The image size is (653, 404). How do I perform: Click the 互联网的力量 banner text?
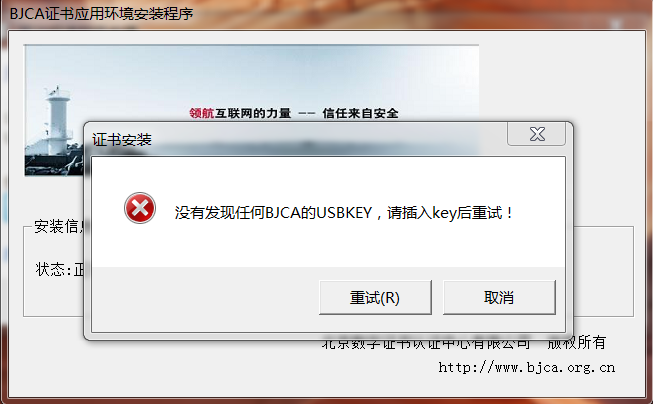253,113
